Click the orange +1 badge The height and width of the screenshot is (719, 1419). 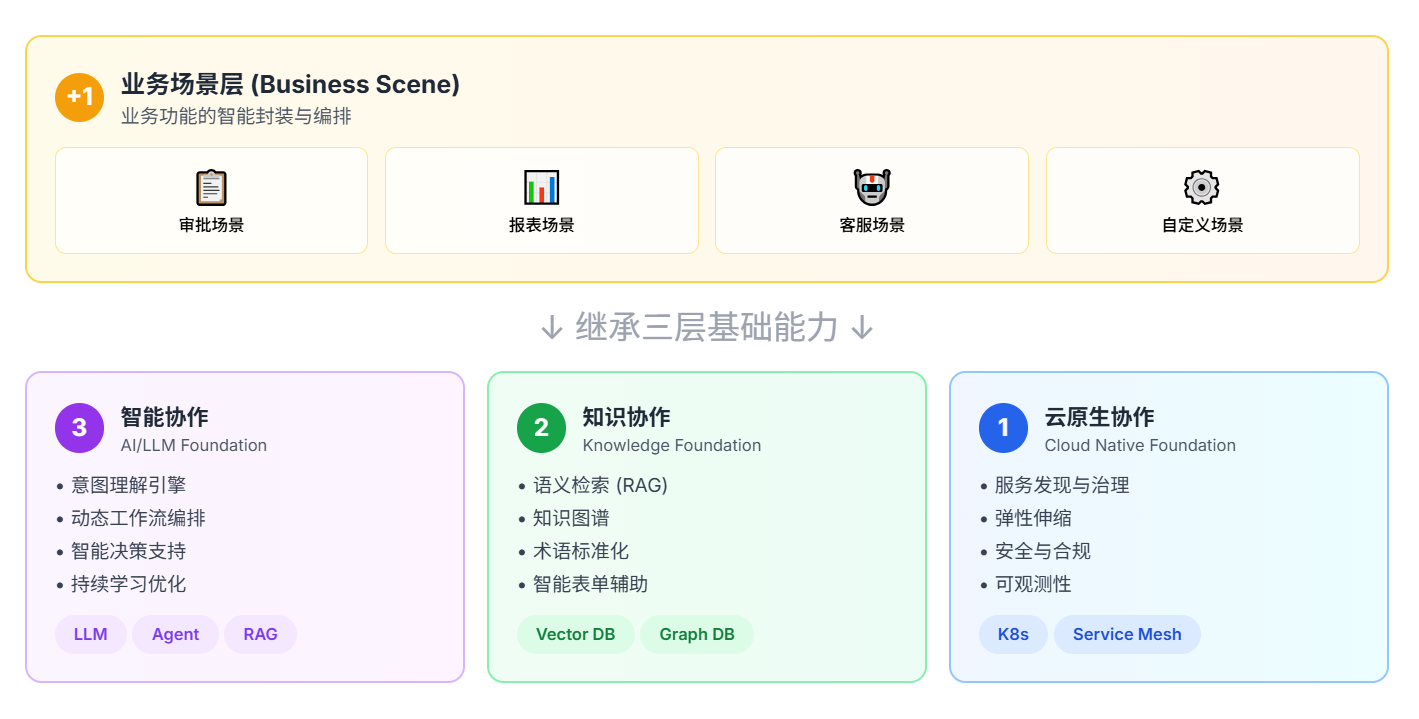point(79,97)
